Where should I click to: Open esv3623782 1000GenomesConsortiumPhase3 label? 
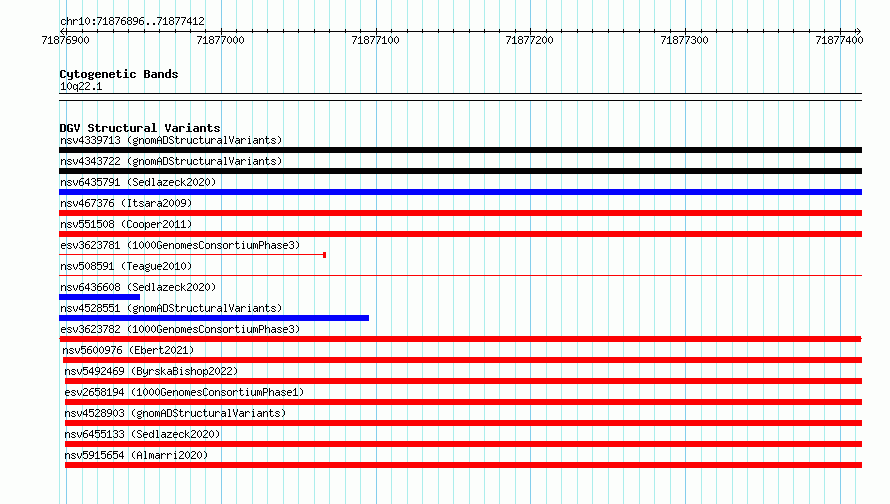[x=180, y=329]
